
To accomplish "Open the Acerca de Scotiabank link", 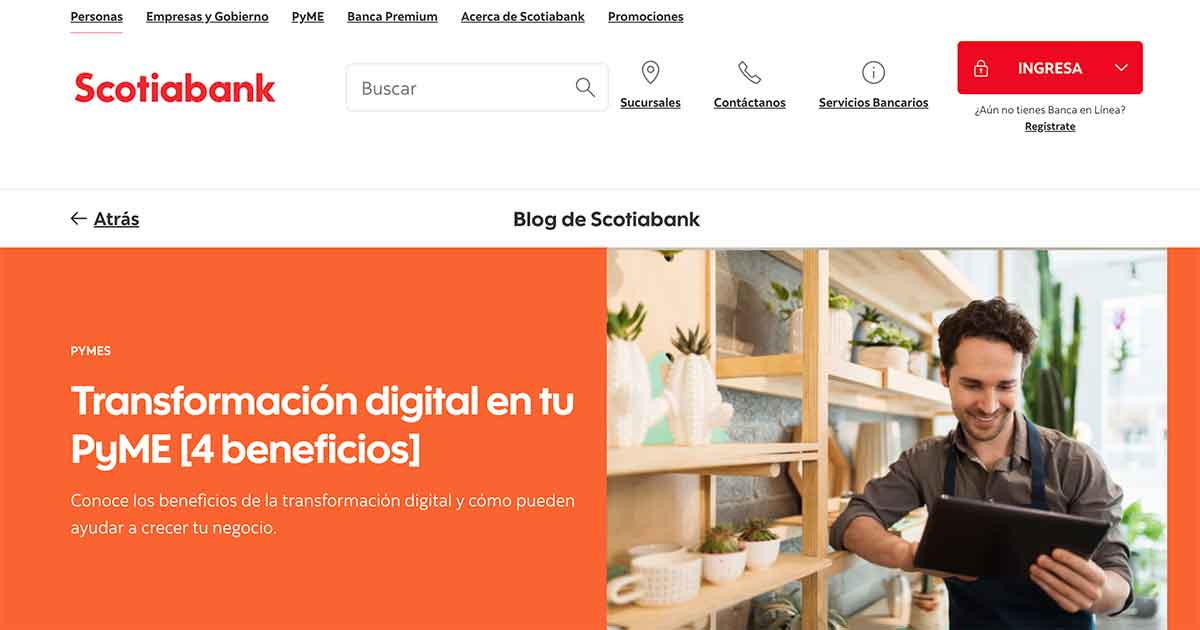I will 523,17.
